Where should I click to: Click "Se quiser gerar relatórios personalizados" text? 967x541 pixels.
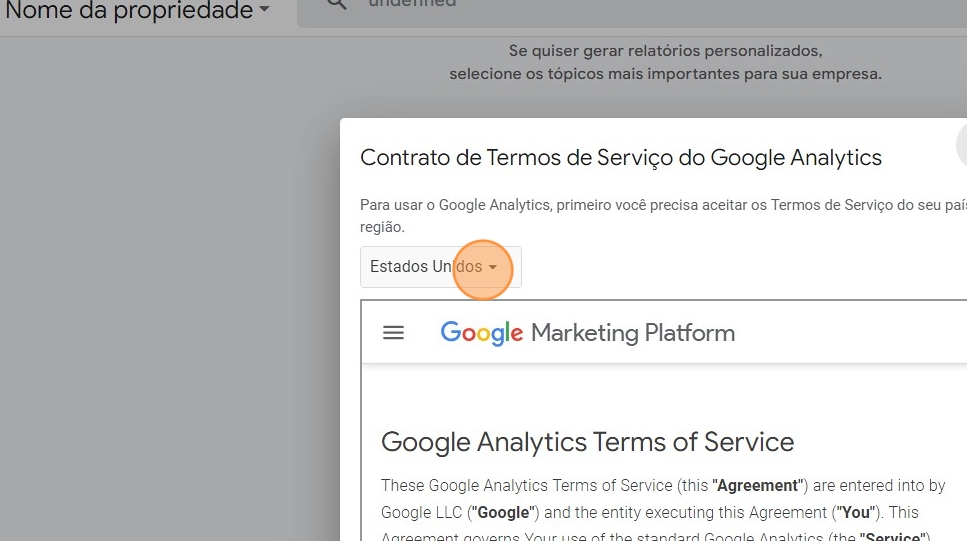(665, 50)
